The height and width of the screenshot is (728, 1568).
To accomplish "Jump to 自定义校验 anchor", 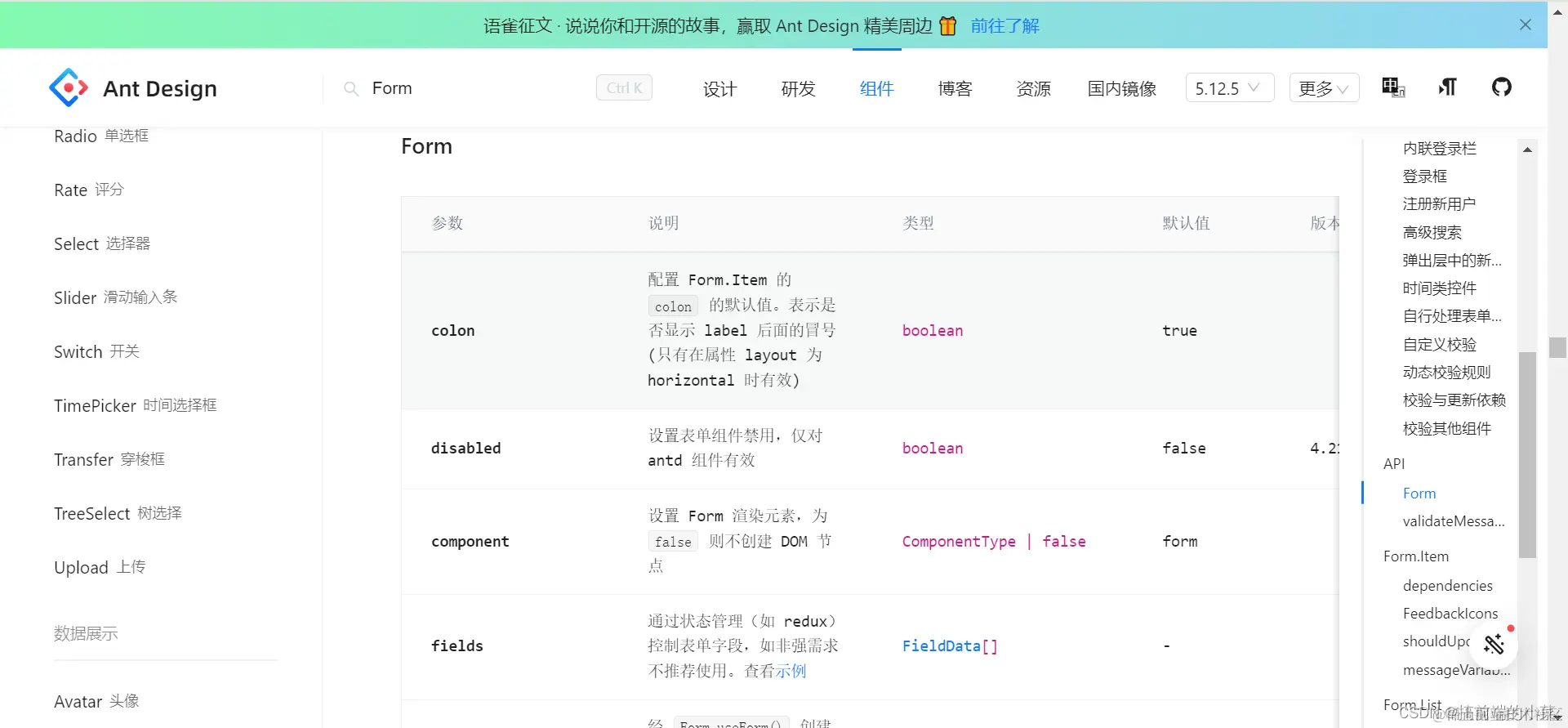I will (x=1440, y=344).
